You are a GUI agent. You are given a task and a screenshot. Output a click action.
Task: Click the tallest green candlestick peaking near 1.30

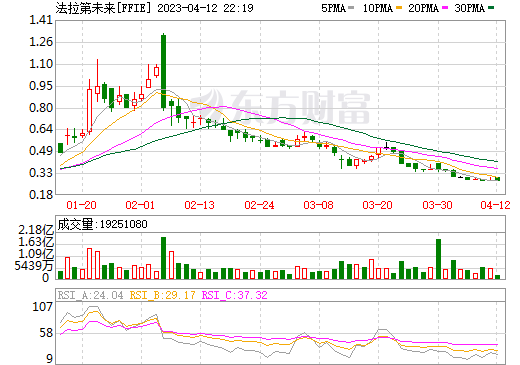[163, 72]
